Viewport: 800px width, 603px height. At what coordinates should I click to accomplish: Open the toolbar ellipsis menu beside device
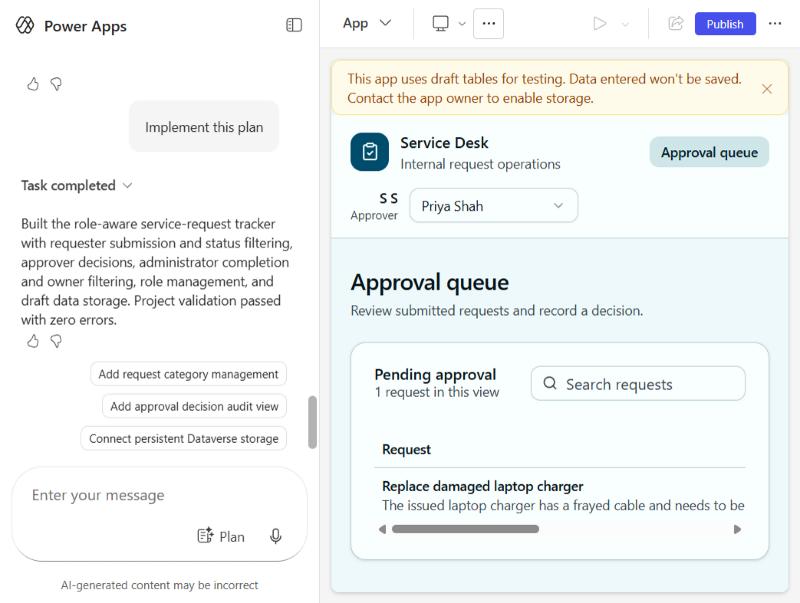(x=488, y=23)
